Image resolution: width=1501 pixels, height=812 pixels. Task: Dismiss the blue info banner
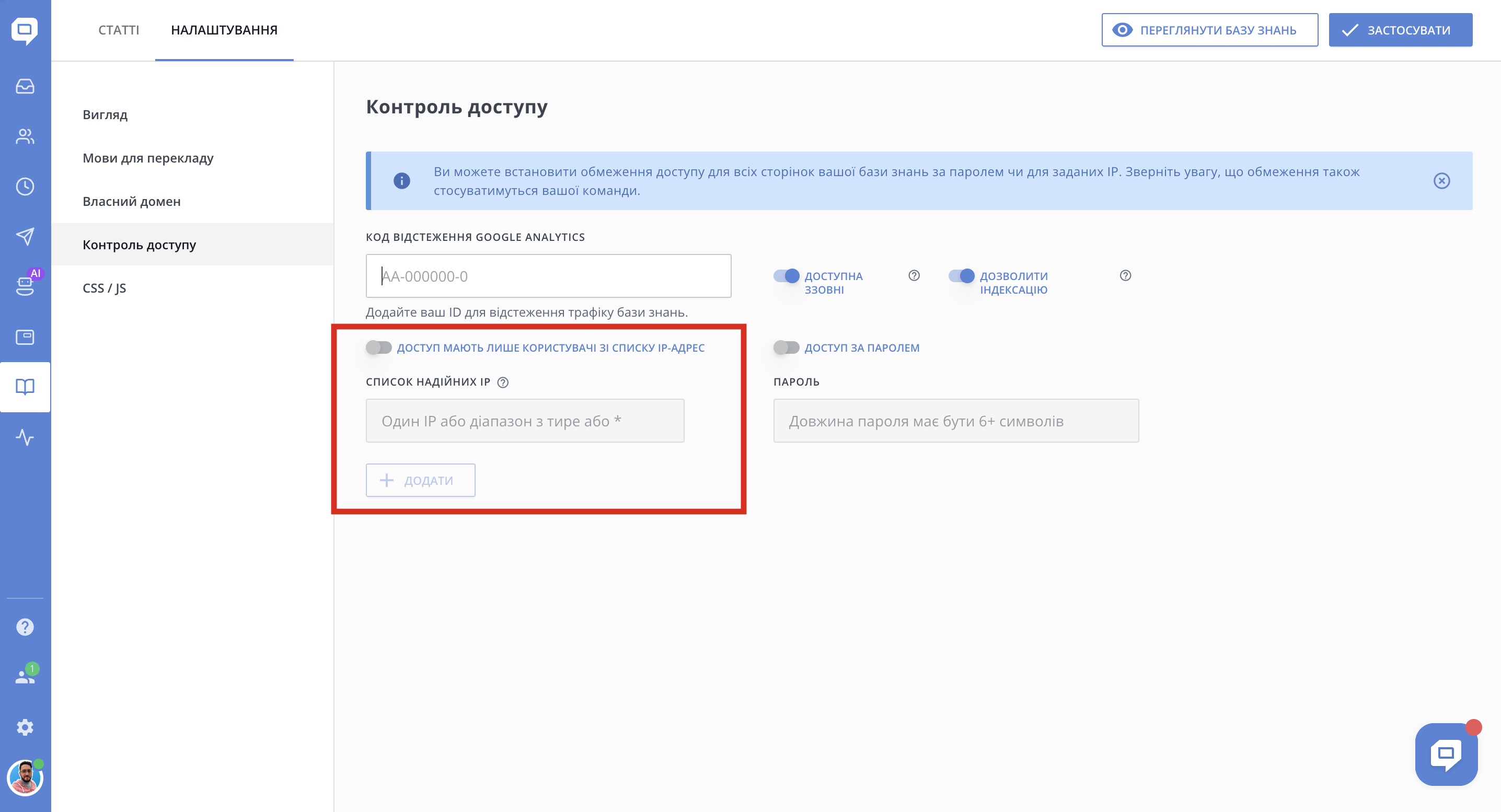pos(1441,181)
